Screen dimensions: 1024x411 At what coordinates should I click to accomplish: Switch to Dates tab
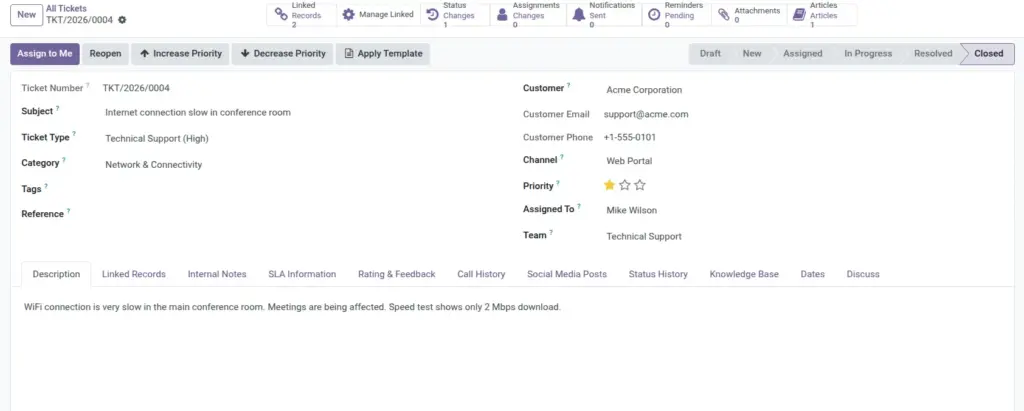point(812,274)
